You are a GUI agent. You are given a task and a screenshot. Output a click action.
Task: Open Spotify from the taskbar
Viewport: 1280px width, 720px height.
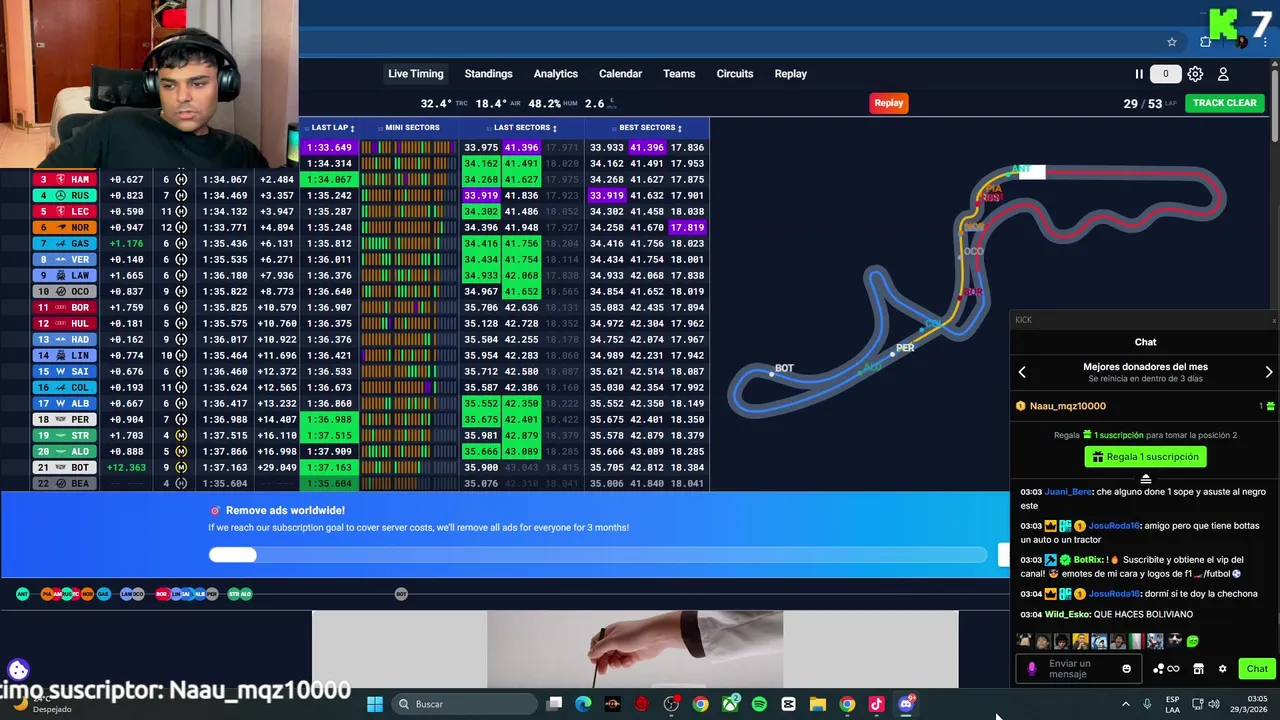point(759,704)
